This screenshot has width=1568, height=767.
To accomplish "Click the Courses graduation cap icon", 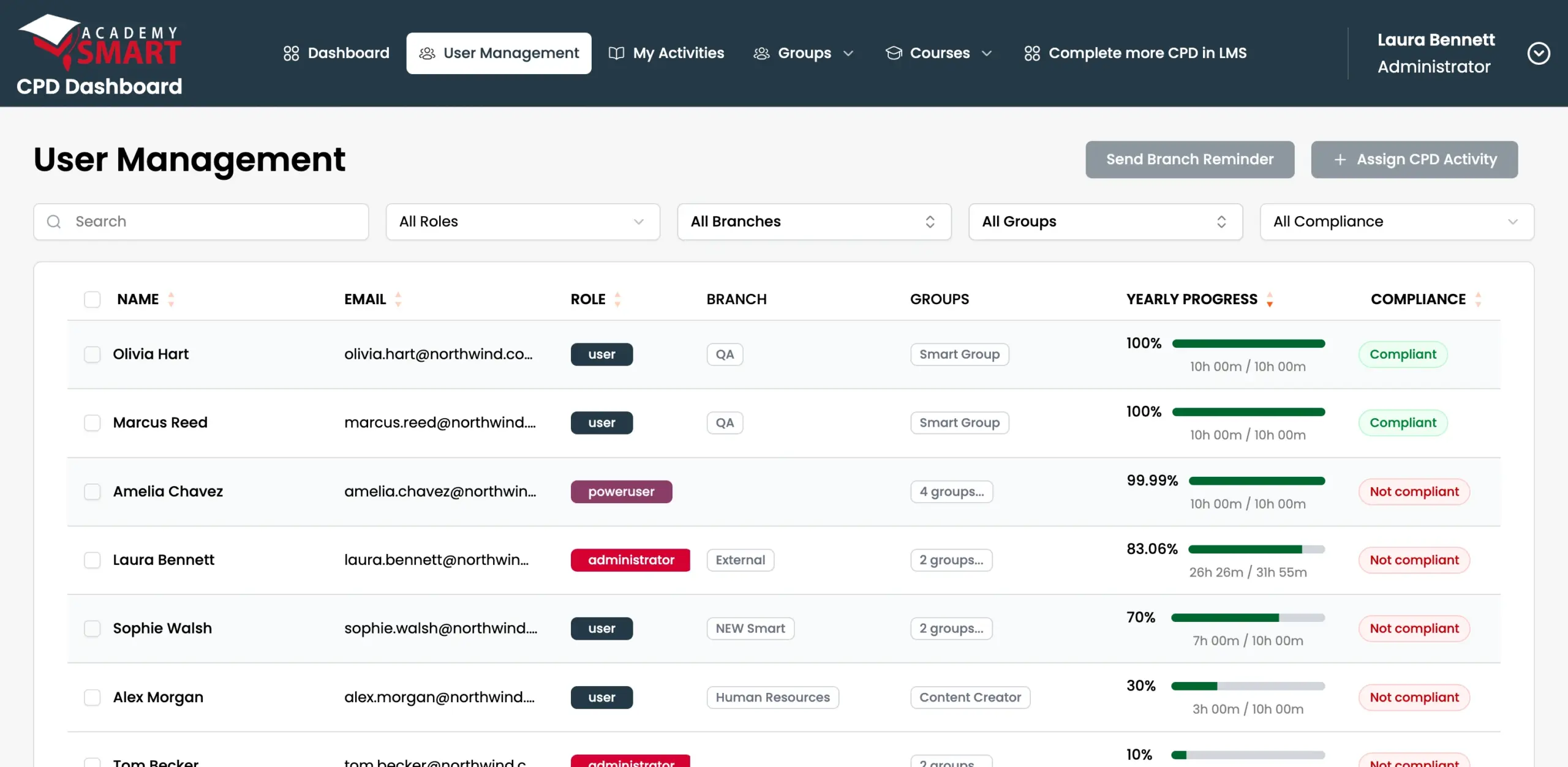I will pos(894,53).
